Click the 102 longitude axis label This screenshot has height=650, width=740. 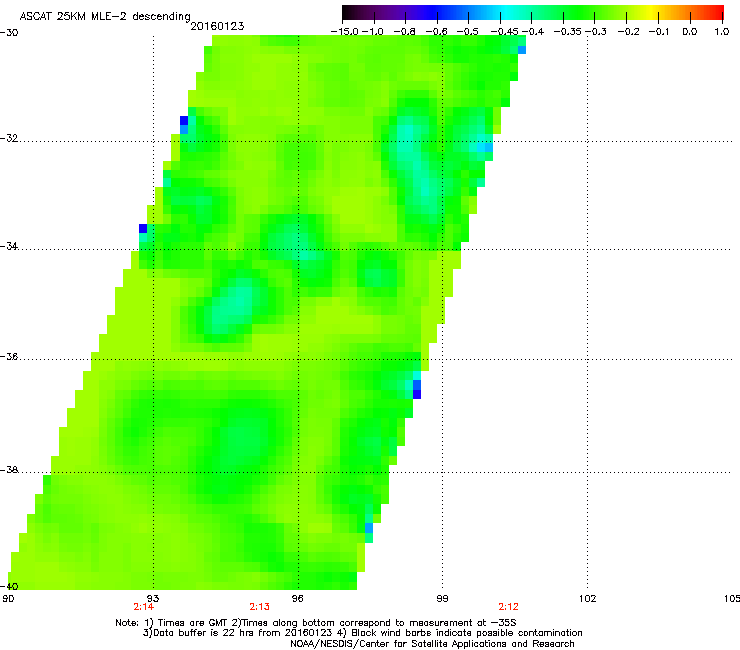[x=587, y=599]
